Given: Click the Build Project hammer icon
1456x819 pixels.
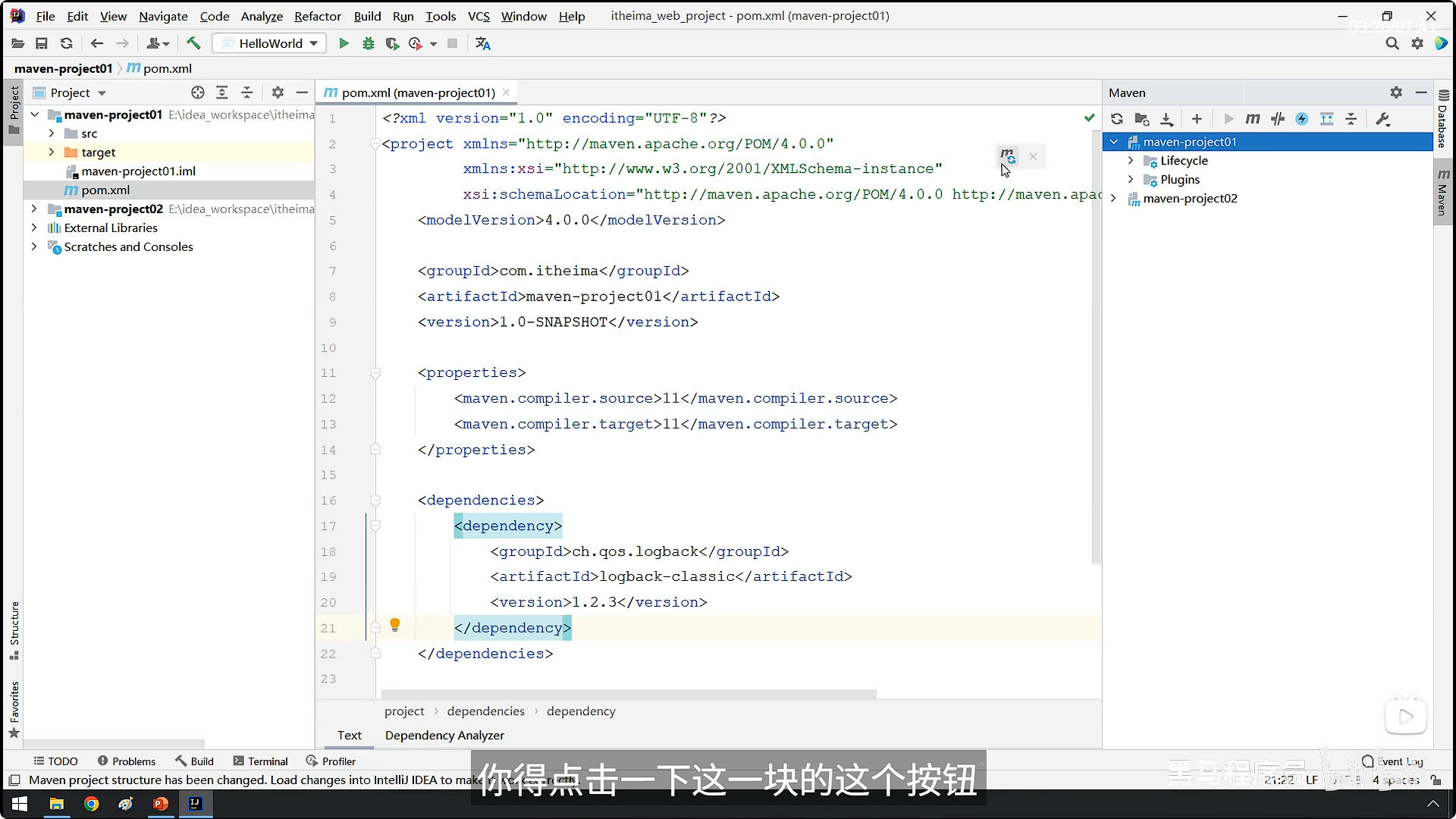Looking at the screenshot, I should [x=193, y=43].
